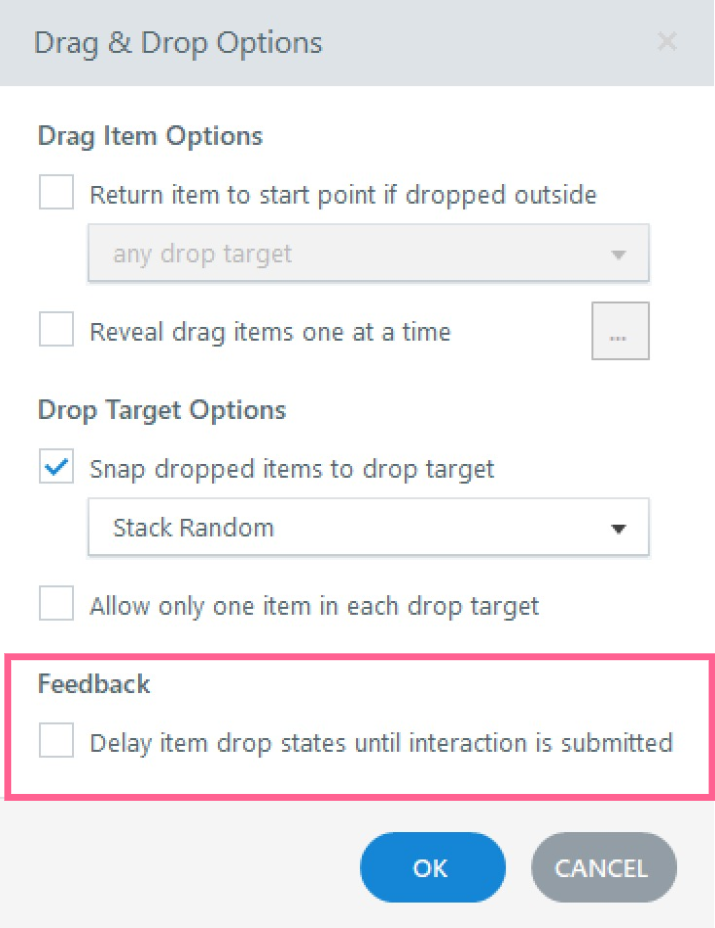Open the 'any drop target' dropdown field
Image resolution: width=715 pixels, height=928 pixels.
[x=350, y=254]
